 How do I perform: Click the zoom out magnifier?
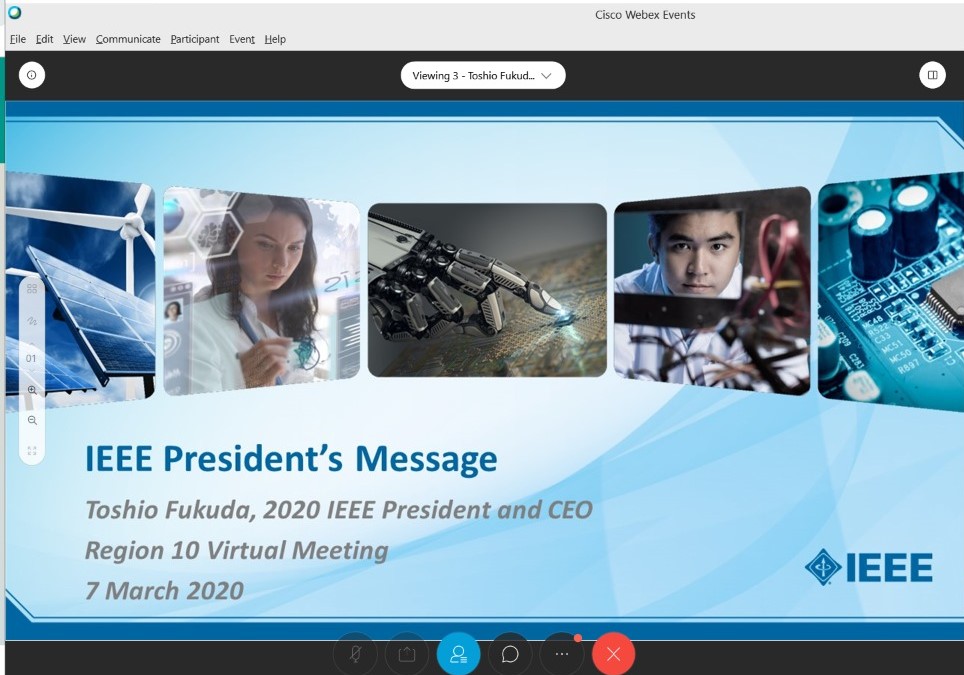point(32,420)
